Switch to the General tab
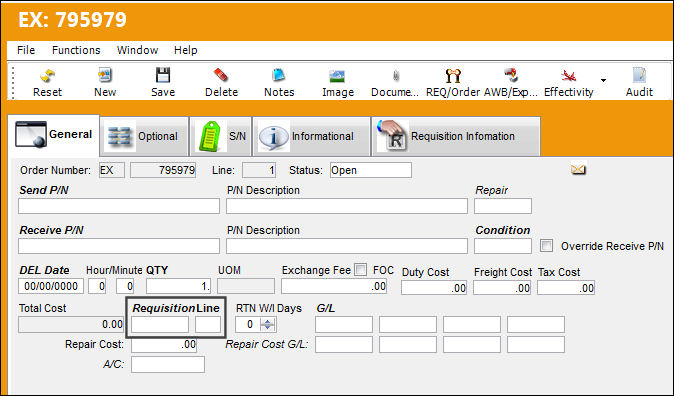Screen dimensions: 674x396 (x=54, y=135)
